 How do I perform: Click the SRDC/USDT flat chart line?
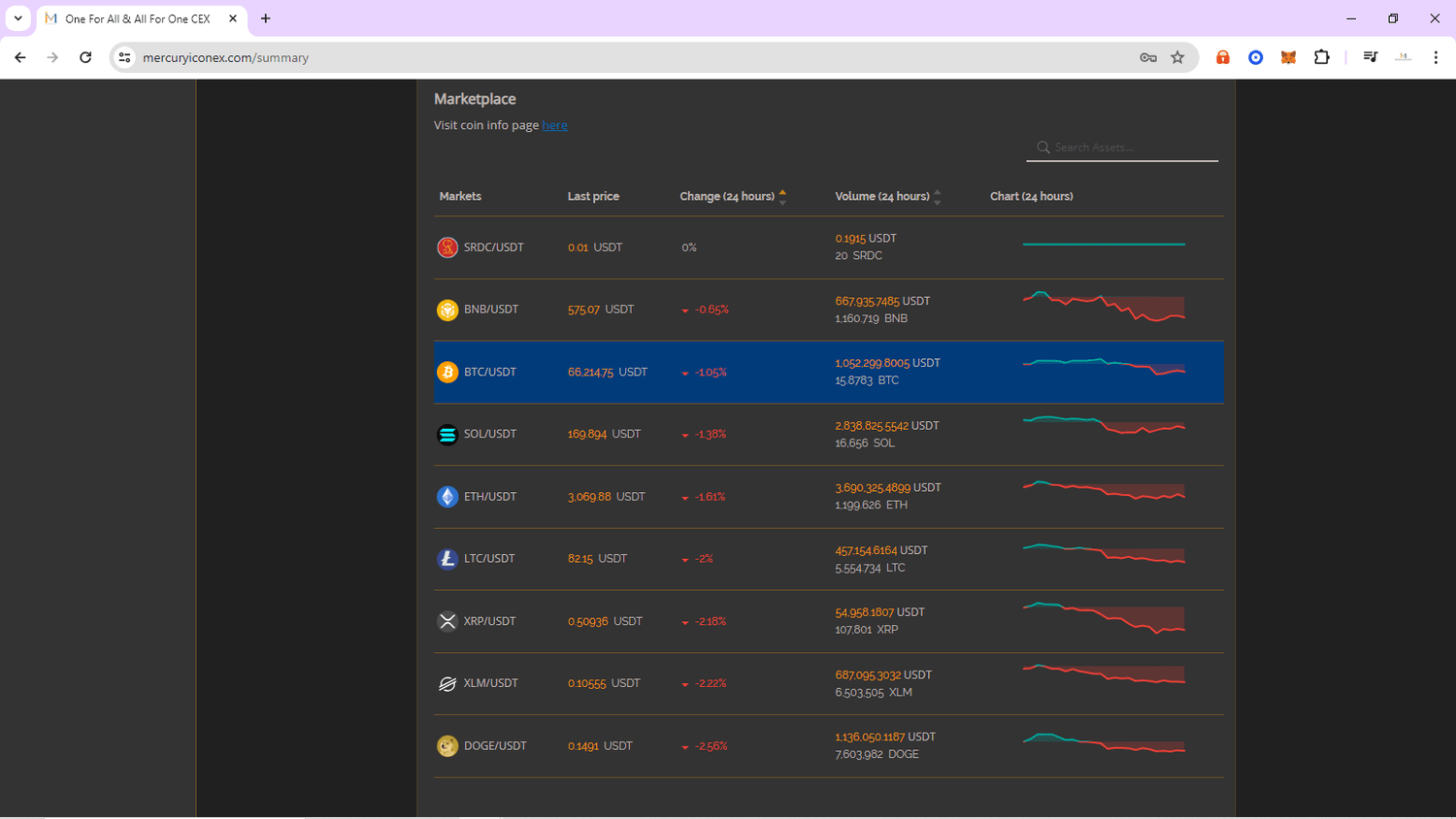pyautogui.click(x=1104, y=245)
